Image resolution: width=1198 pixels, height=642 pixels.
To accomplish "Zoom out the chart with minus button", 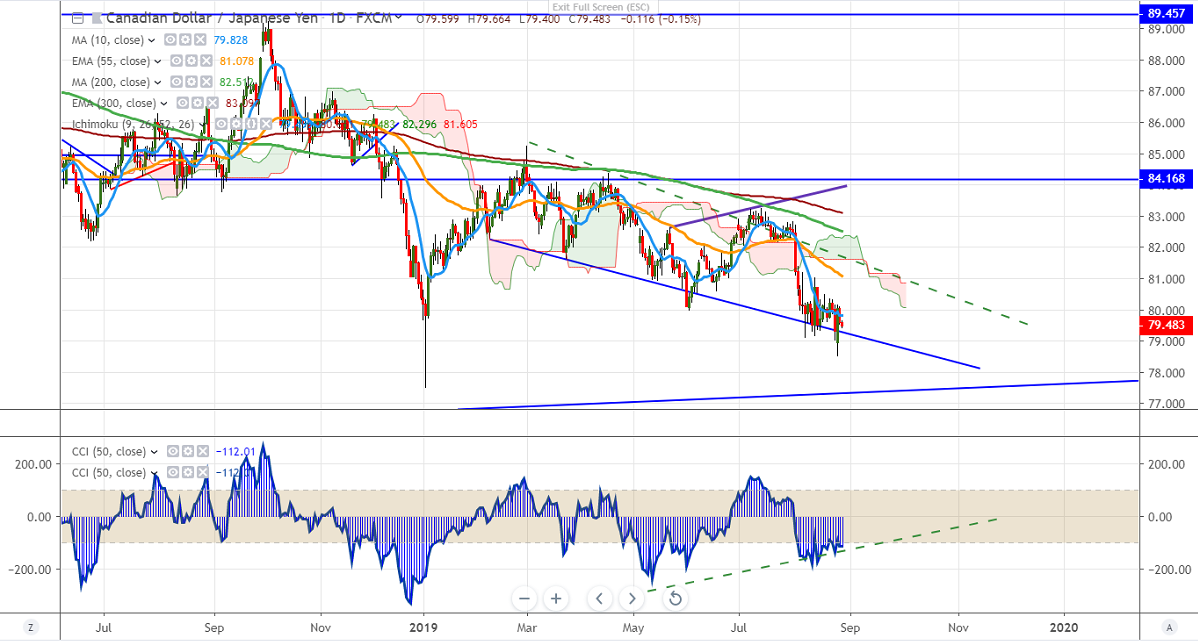I will 524,598.
